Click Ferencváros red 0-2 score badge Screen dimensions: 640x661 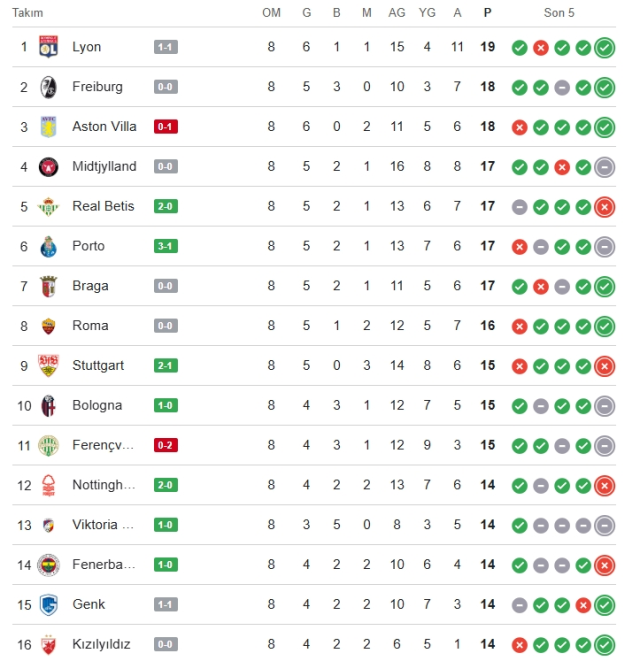(x=166, y=445)
